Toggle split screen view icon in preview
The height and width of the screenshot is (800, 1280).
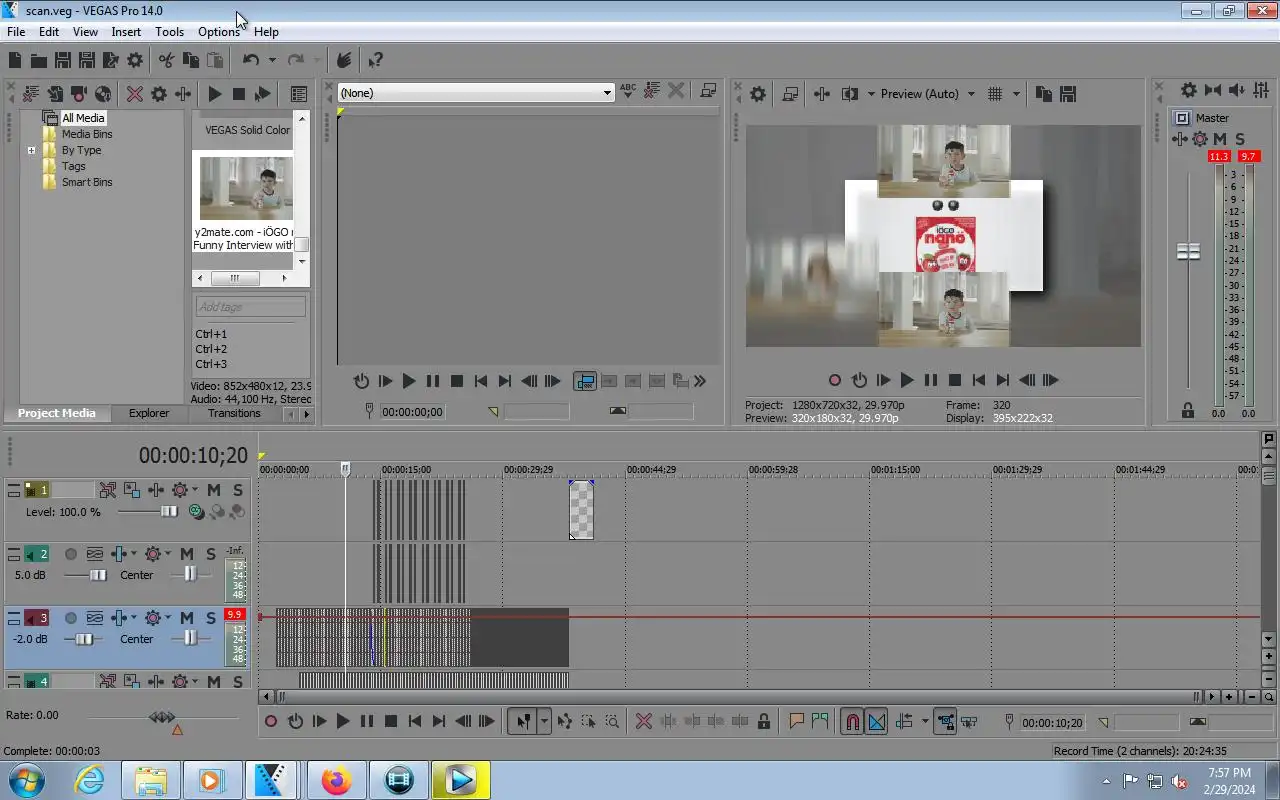pos(850,94)
